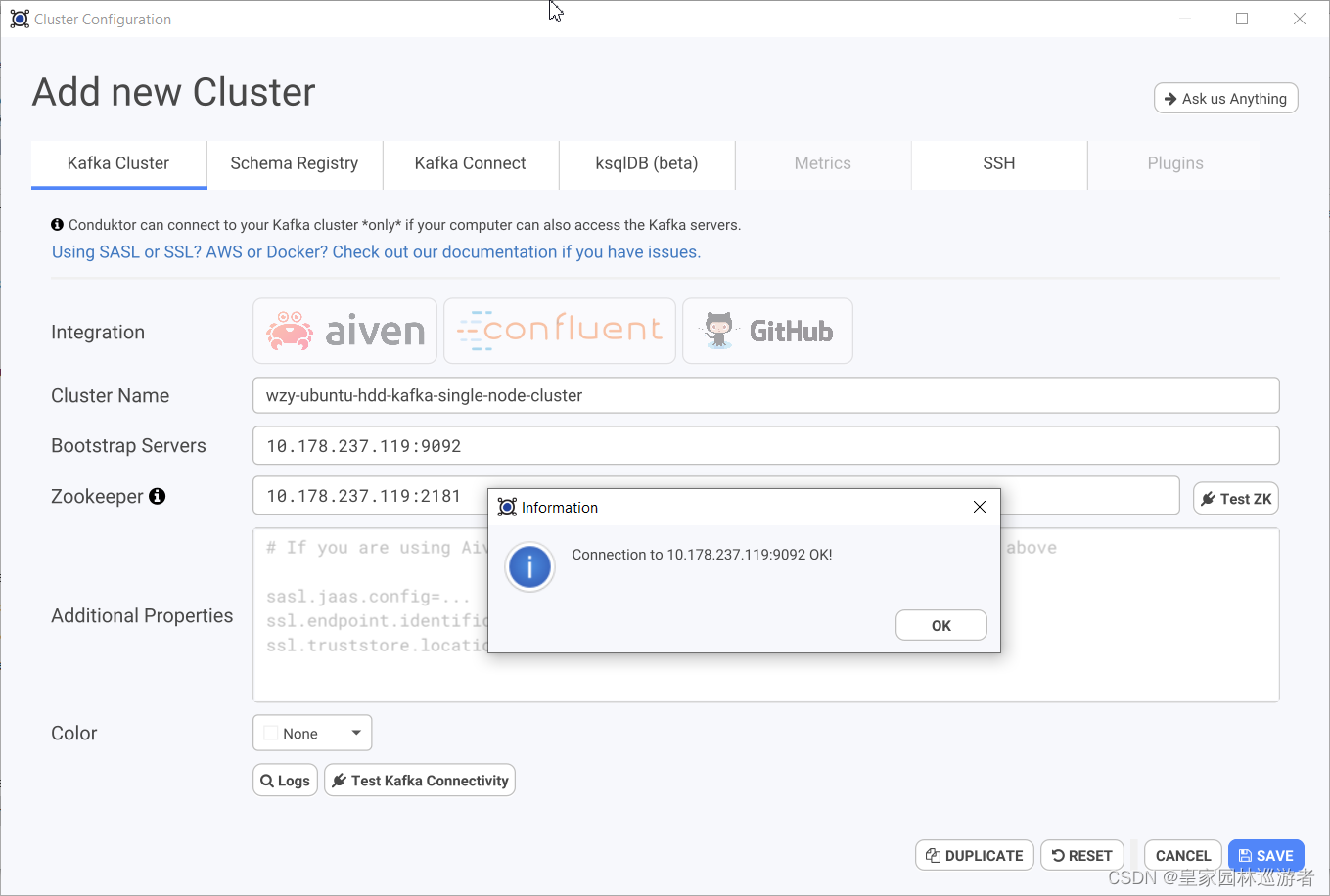Click the CANCEL button
1330x896 pixels.
(1183, 855)
